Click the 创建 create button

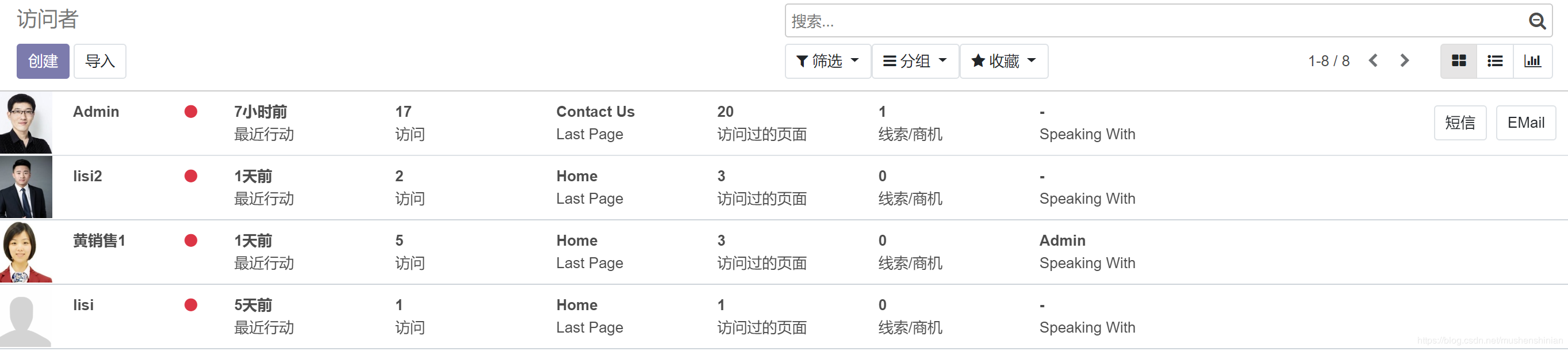click(x=43, y=61)
